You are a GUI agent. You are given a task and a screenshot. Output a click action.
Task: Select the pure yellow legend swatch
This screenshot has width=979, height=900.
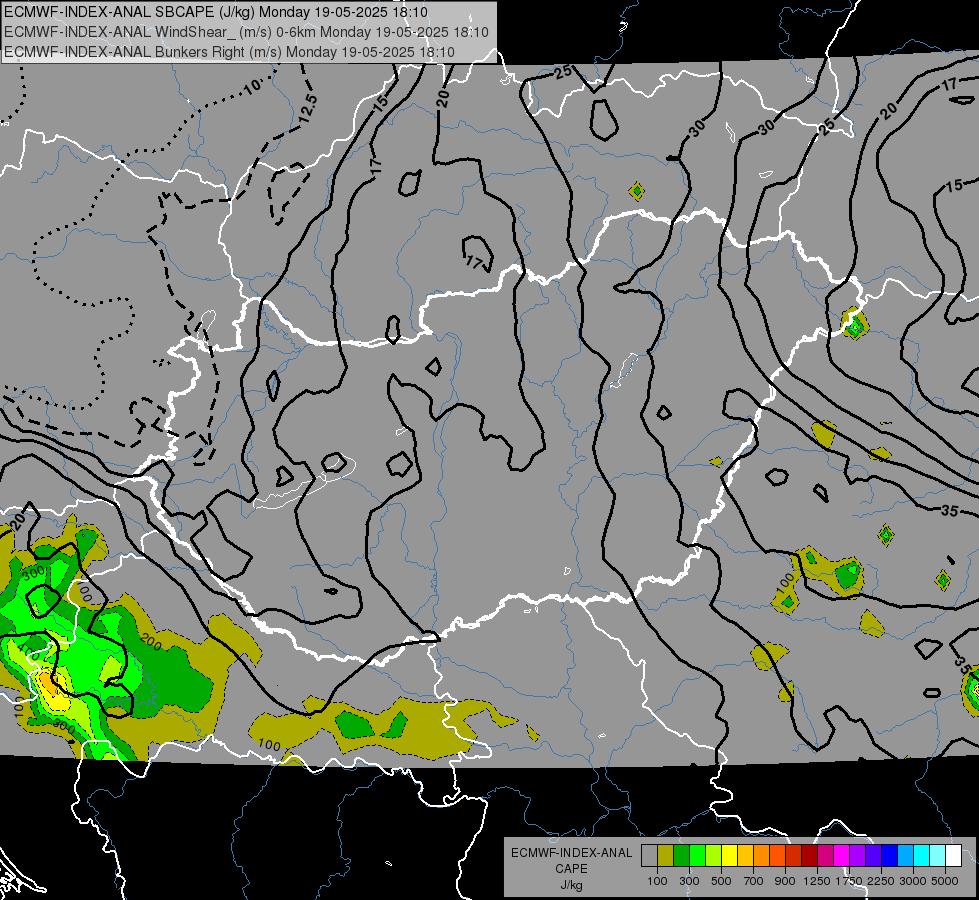click(729, 856)
